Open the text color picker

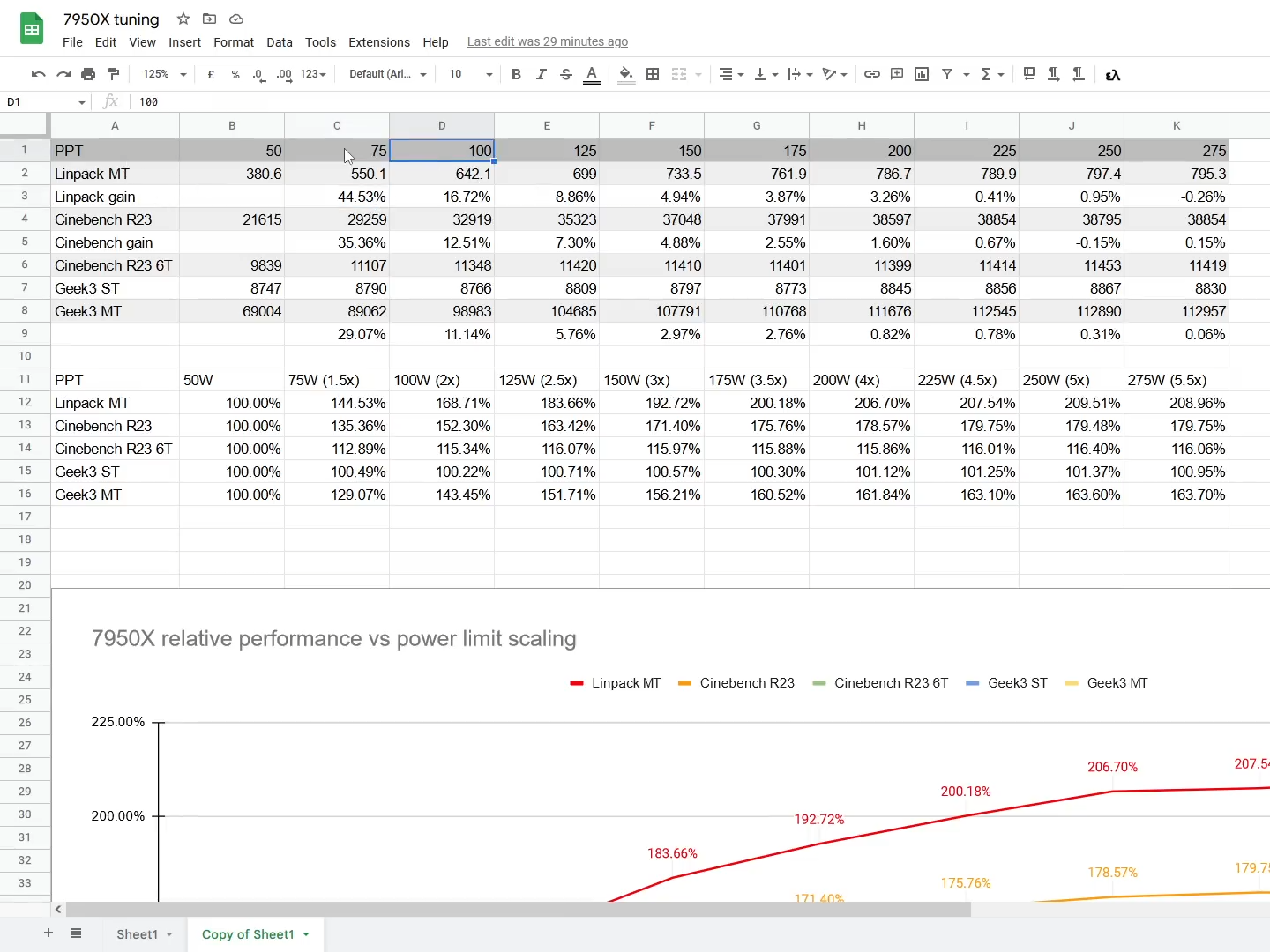[x=592, y=75]
